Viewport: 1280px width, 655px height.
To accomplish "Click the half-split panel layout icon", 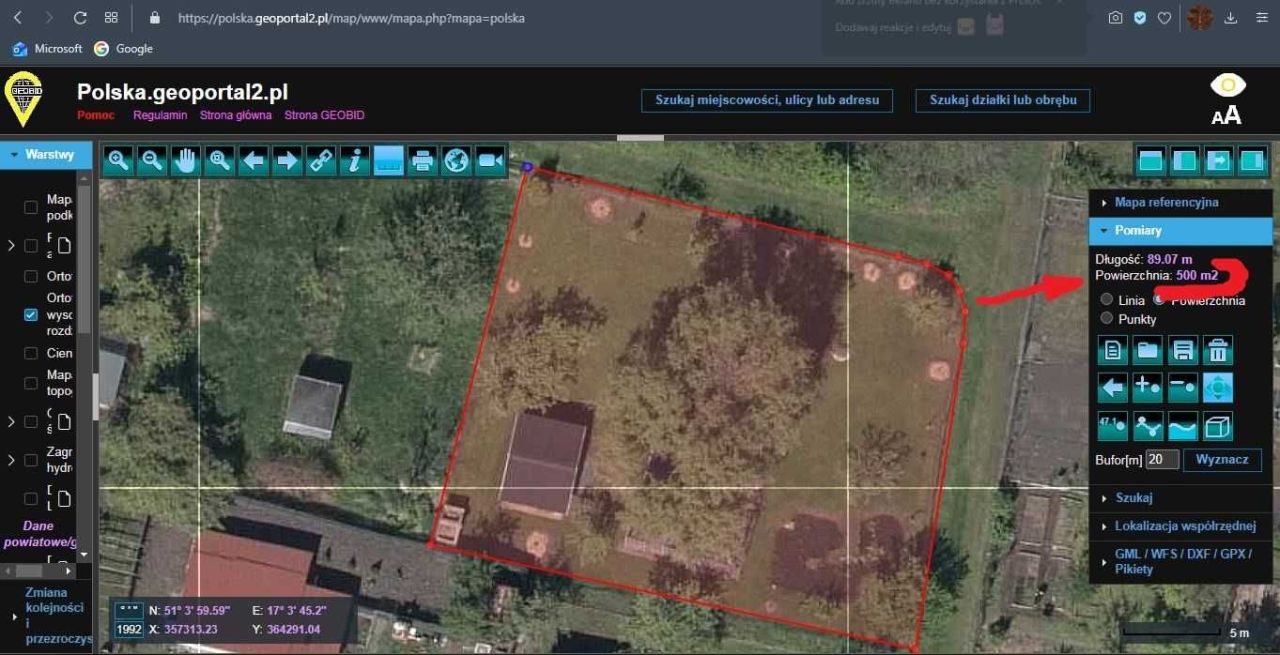I will [x=1185, y=160].
